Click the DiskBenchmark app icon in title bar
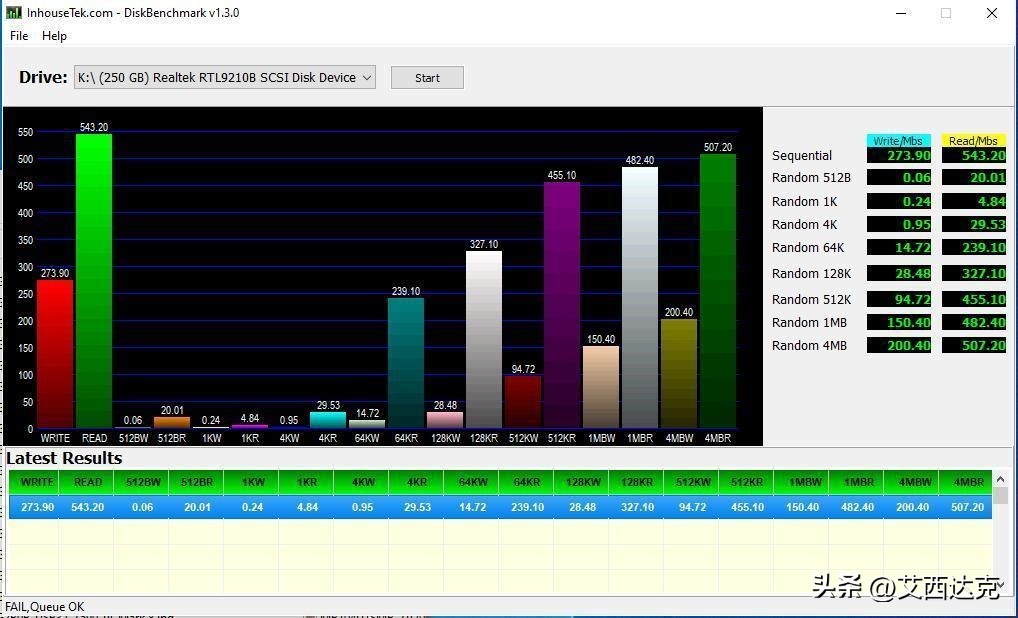 click(x=13, y=13)
